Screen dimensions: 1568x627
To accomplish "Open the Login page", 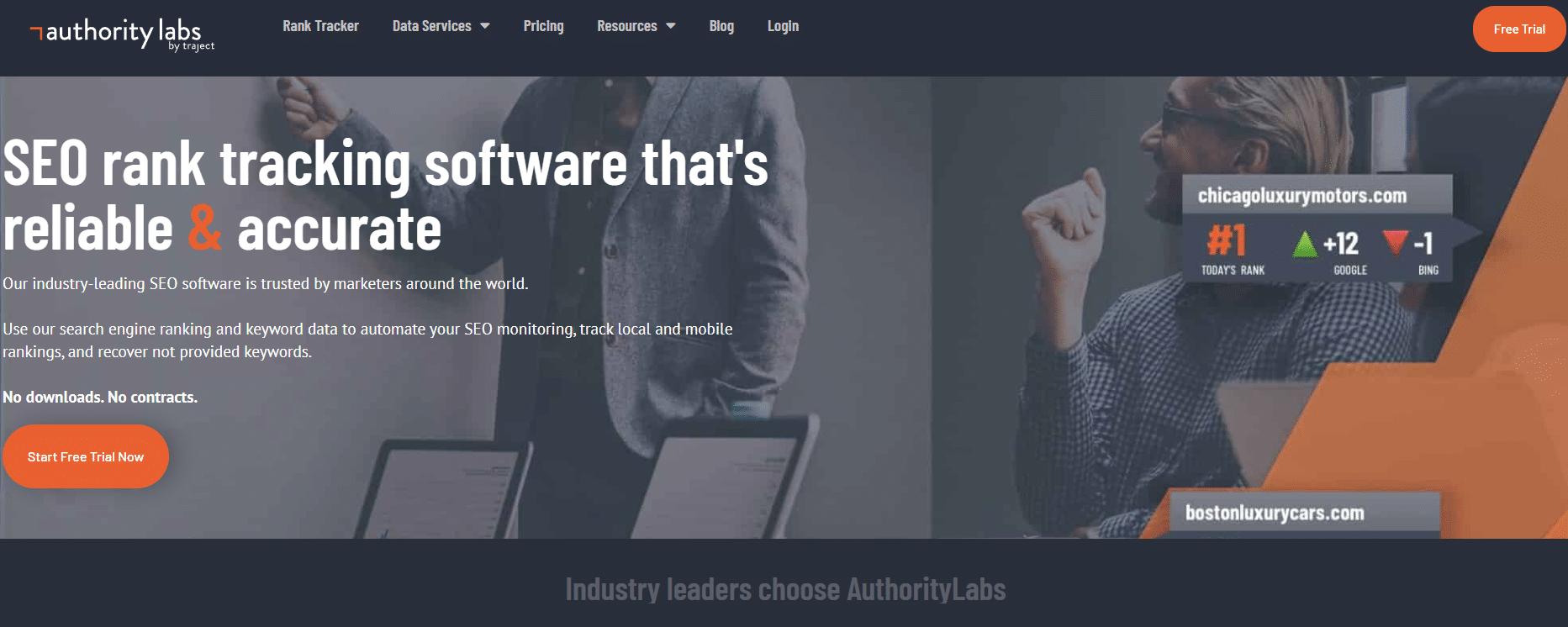I will pos(783,26).
